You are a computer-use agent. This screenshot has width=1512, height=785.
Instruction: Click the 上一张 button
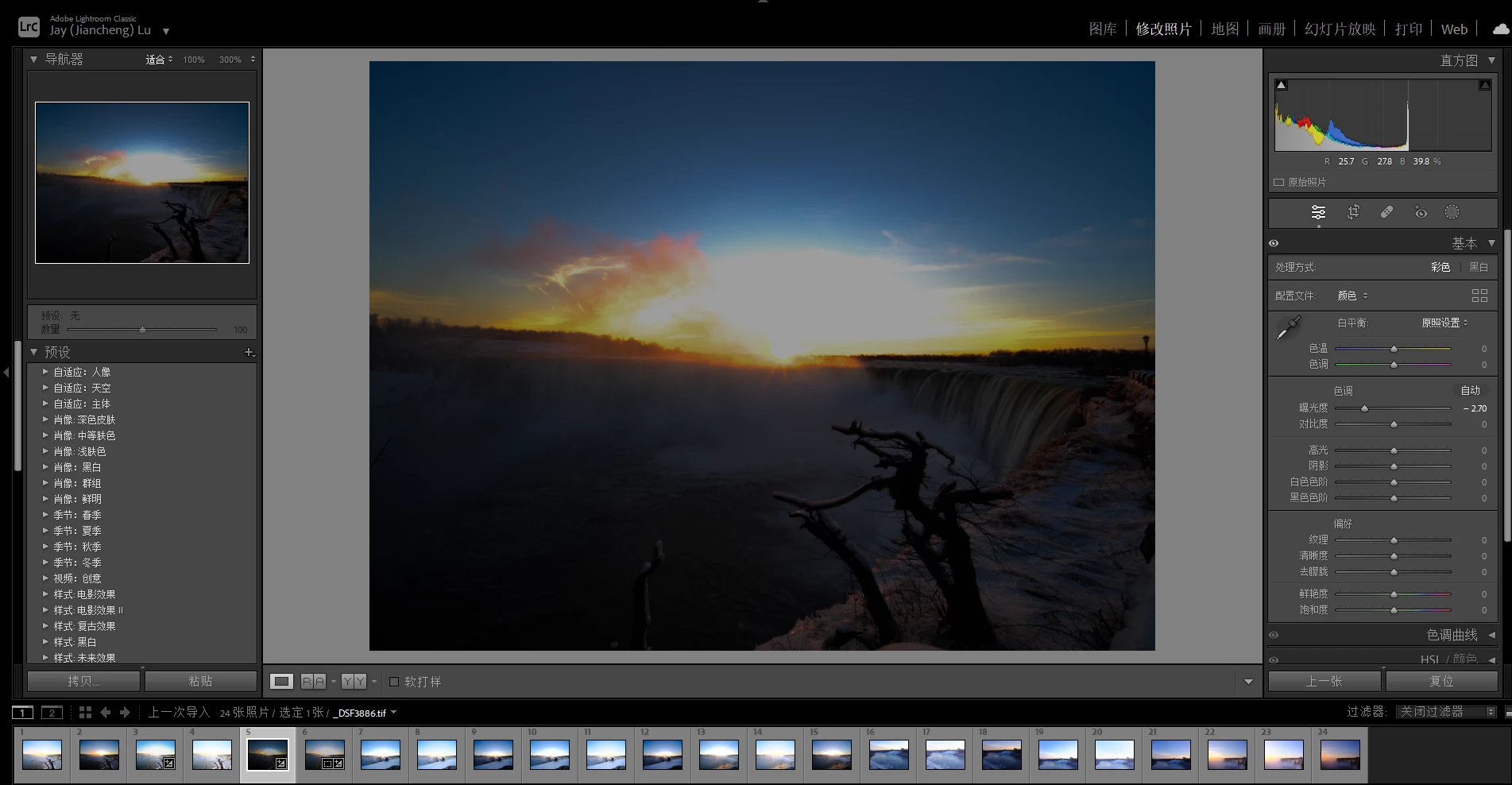click(1324, 682)
